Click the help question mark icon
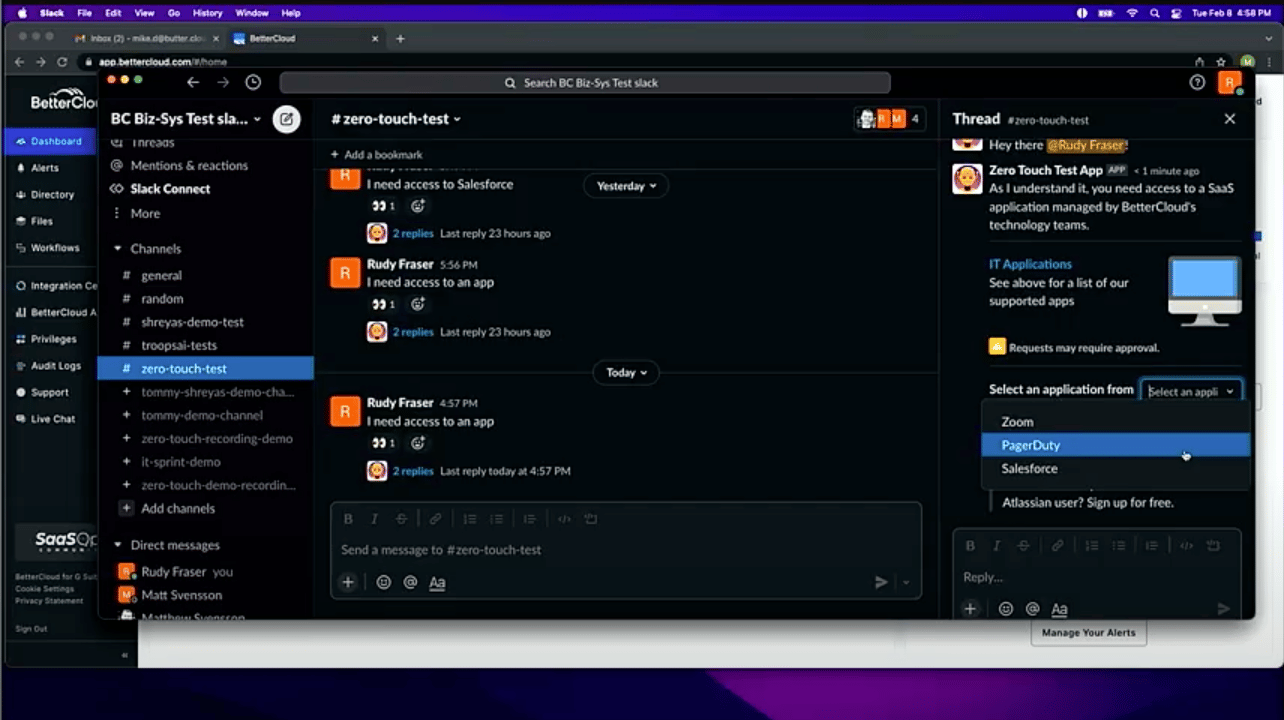 tap(1197, 83)
